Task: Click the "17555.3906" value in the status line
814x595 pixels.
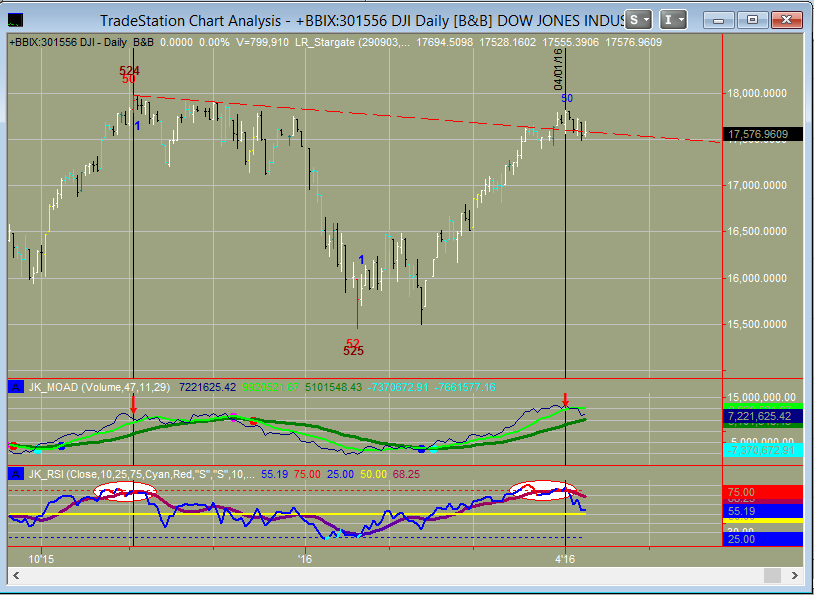Action: coord(570,43)
